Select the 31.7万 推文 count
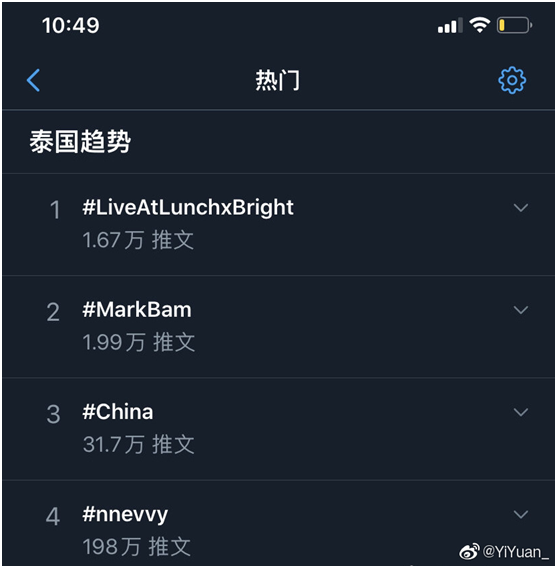The height and width of the screenshot is (568, 557). 139,444
